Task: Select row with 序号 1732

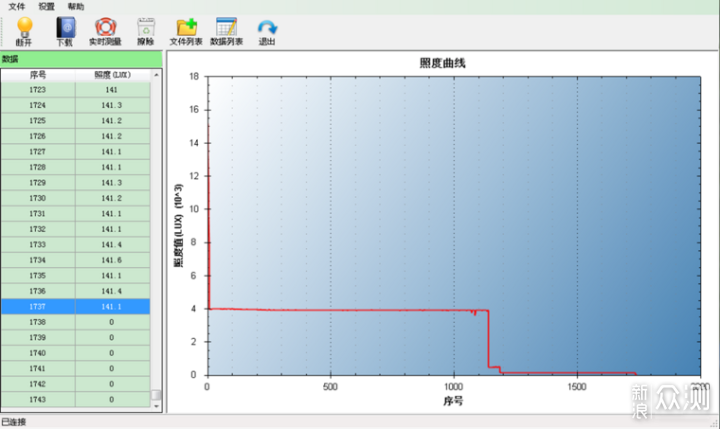Action: (75, 229)
